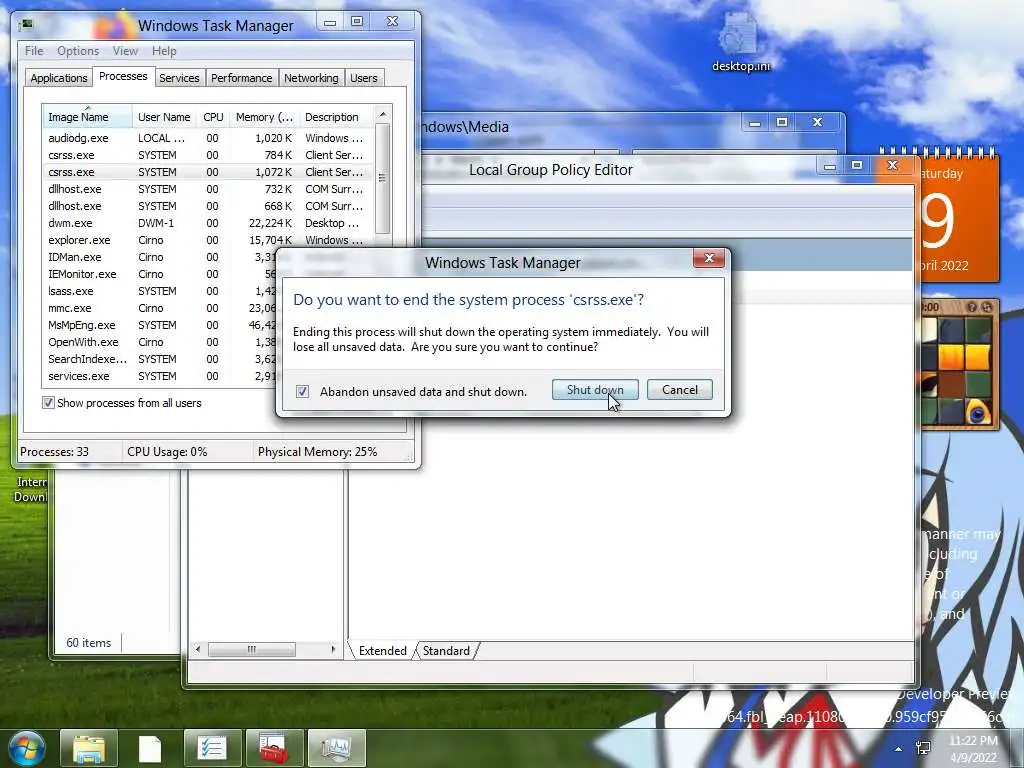Select the csrss.exe row using 1,072 K
Viewport: 1024px width, 768px height.
click(208, 172)
